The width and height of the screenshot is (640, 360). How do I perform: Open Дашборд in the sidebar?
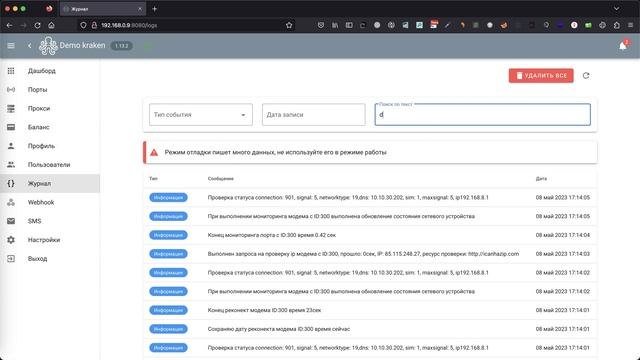[x=42, y=71]
